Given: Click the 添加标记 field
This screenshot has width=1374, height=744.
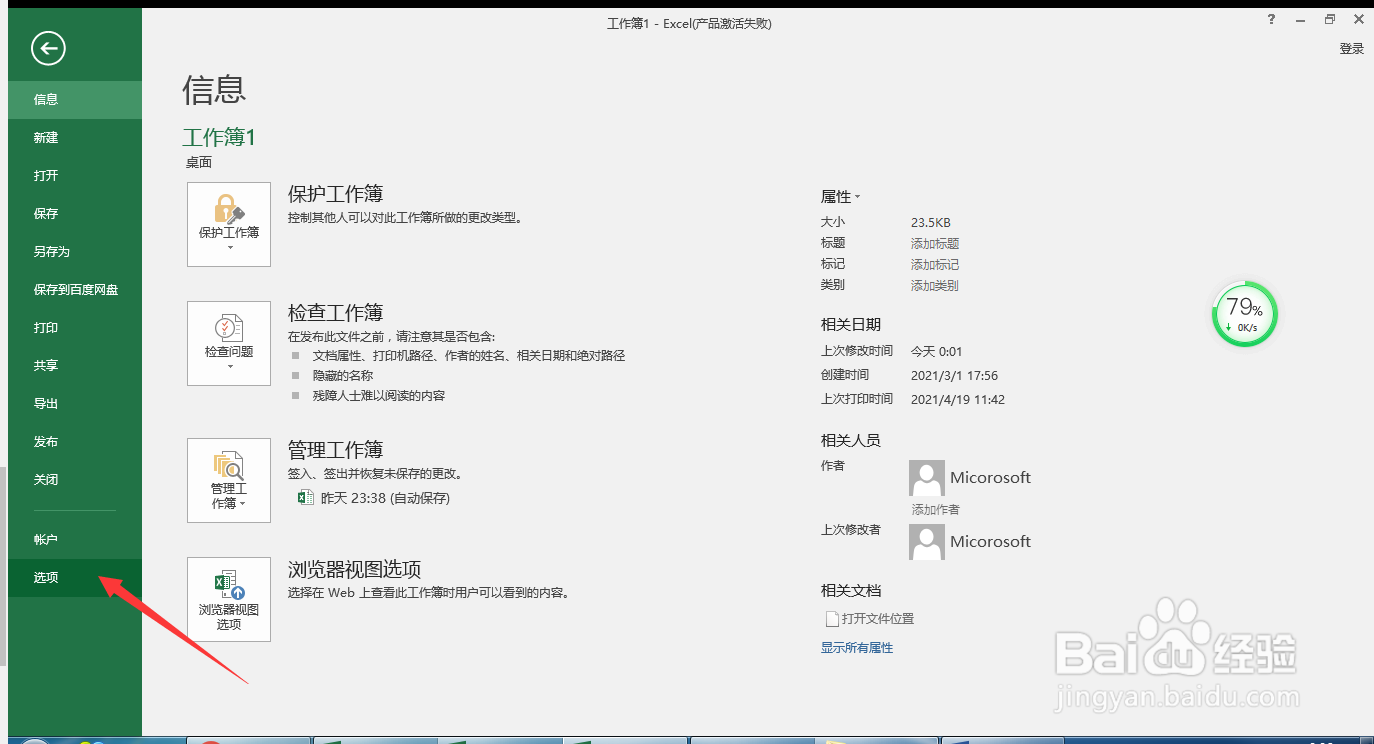Looking at the screenshot, I should click(x=935, y=265).
